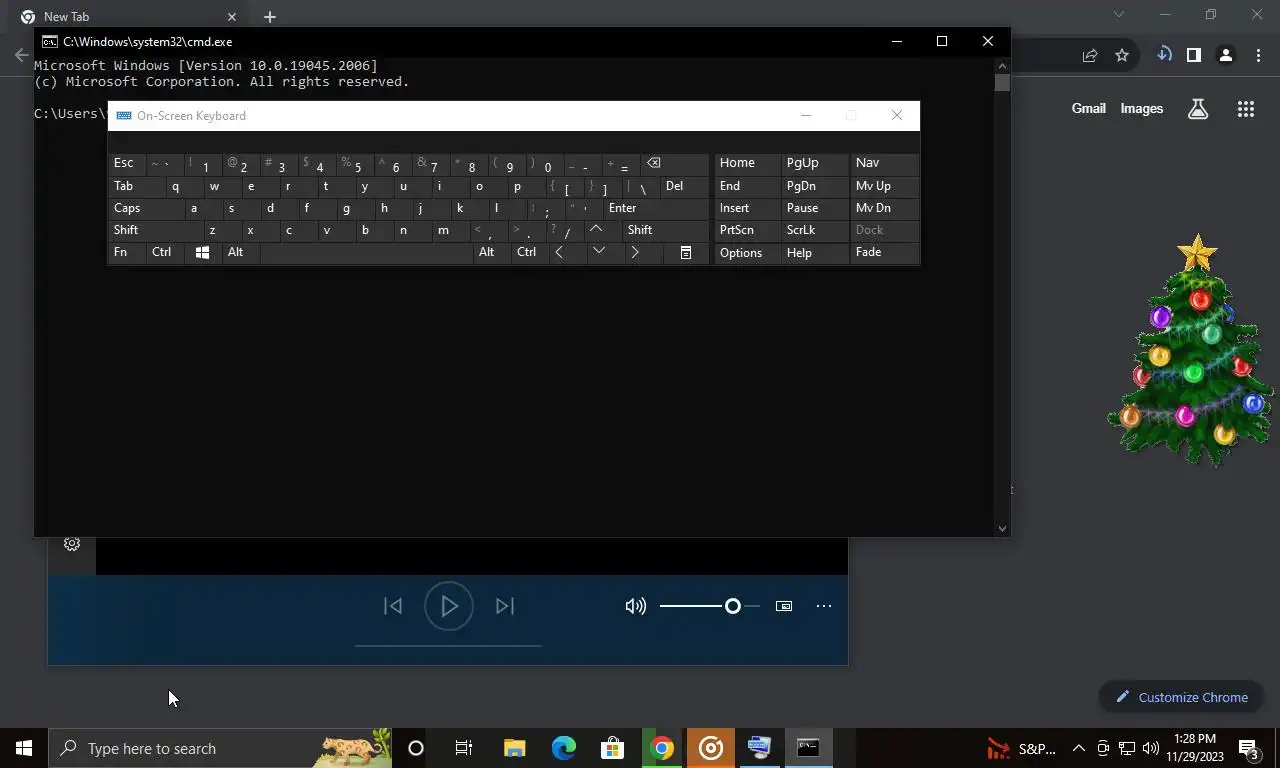Hit the up arrow key on On-Screen Keyboard
The width and height of the screenshot is (1280, 768).
[x=597, y=230]
